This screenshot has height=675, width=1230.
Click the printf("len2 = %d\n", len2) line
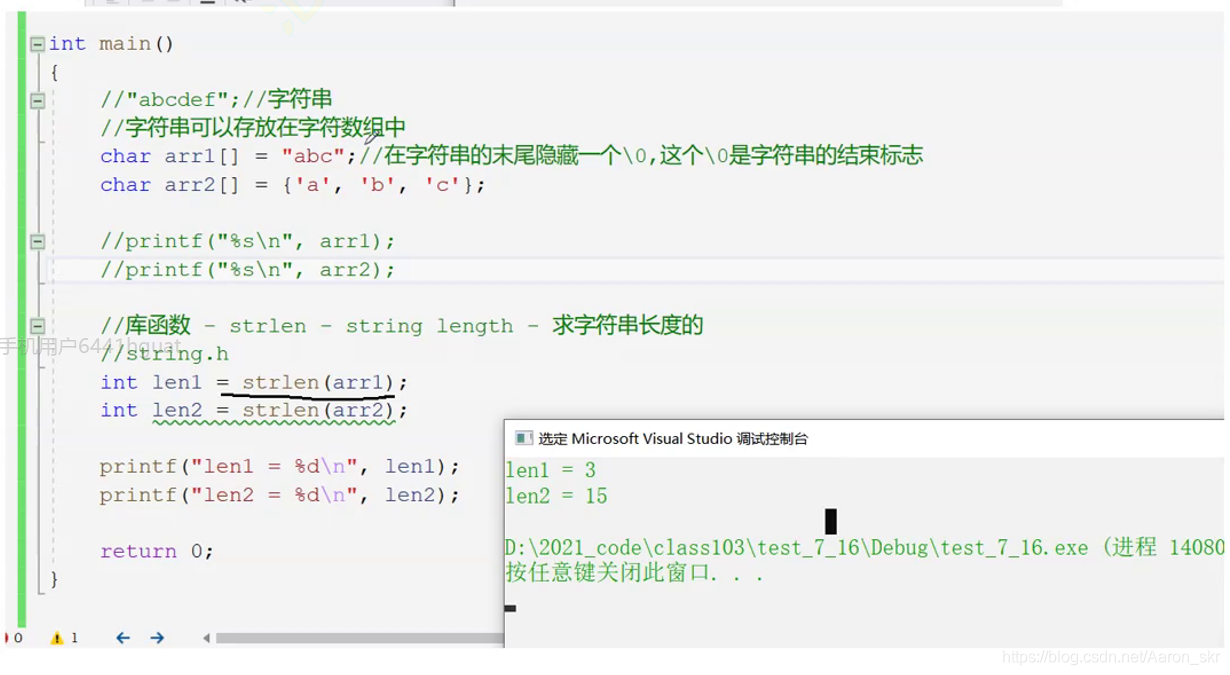(280, 495)
